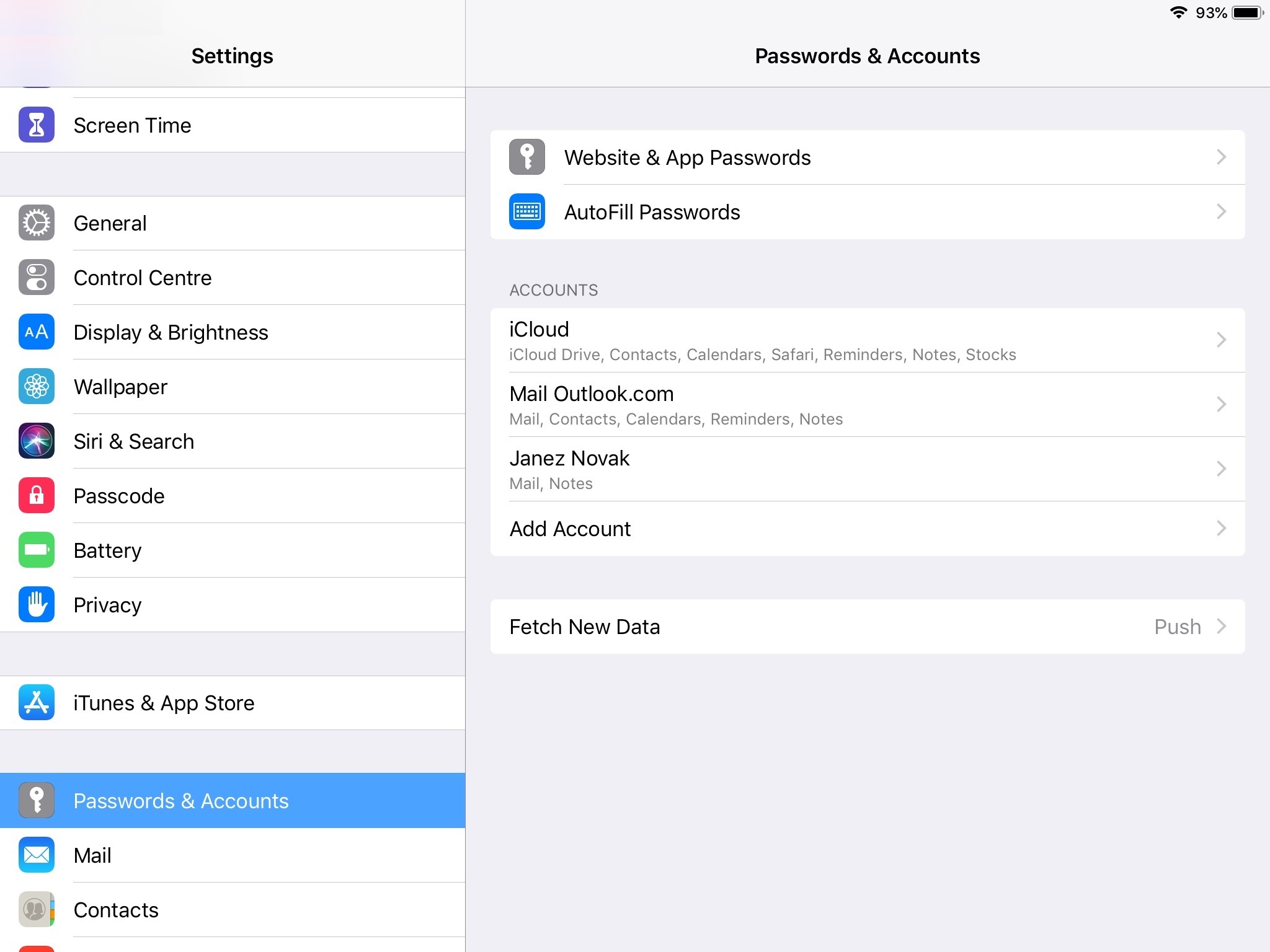The width and height of the screenshot is (1270, 952).
Task: Tap the Siri & Search icon
Action: (37, 441)
